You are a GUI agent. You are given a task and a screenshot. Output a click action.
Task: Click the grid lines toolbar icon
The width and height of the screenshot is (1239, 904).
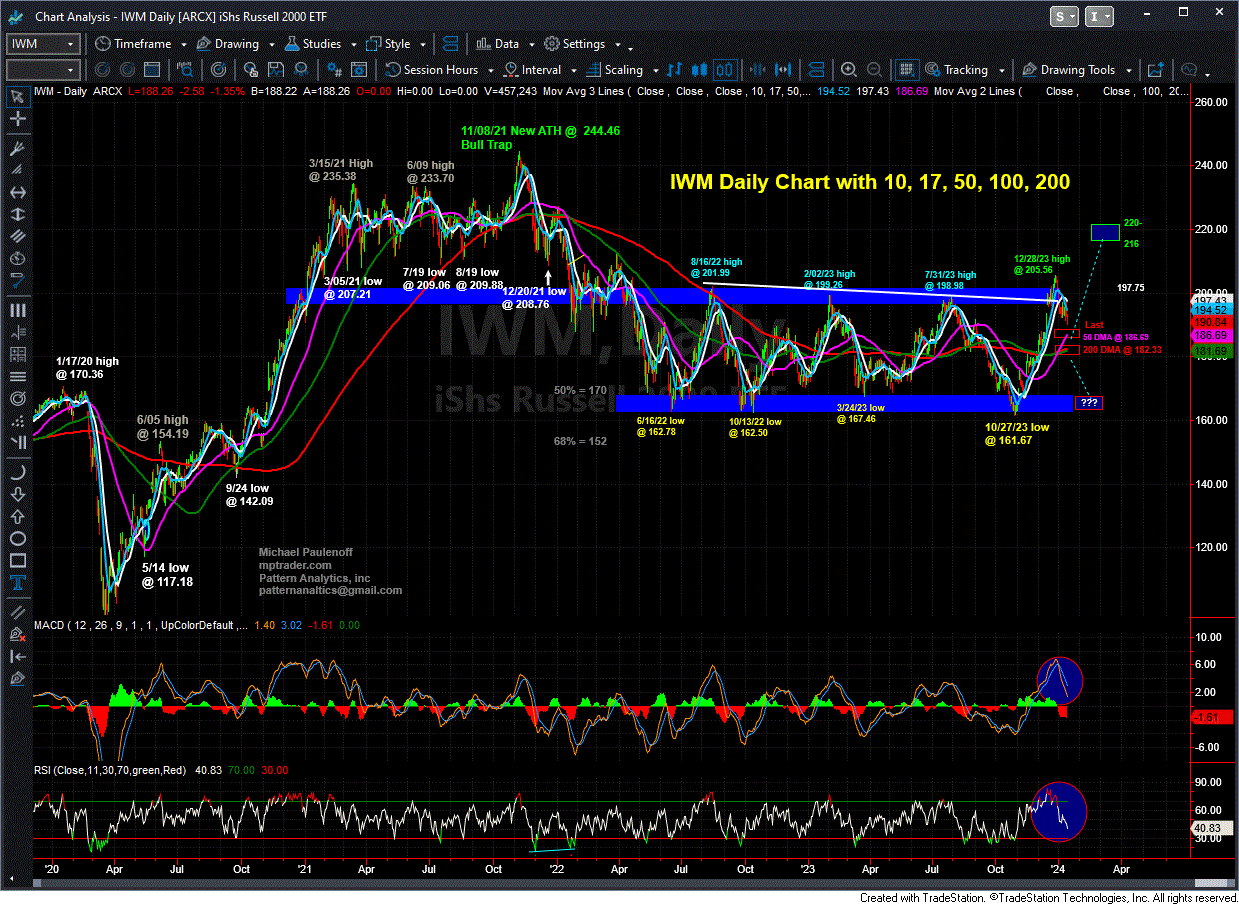click(906, 70)
